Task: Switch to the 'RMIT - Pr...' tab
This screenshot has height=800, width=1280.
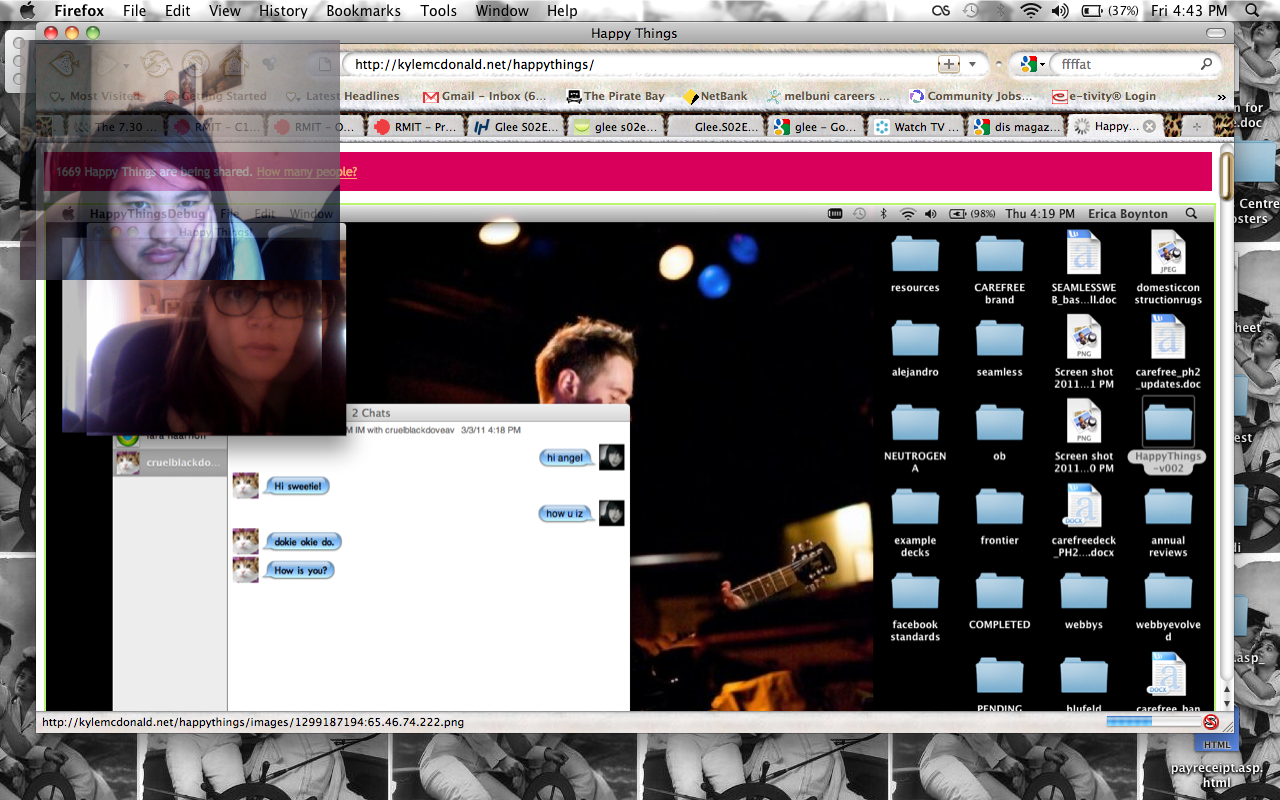Action: tap(417, 127)
